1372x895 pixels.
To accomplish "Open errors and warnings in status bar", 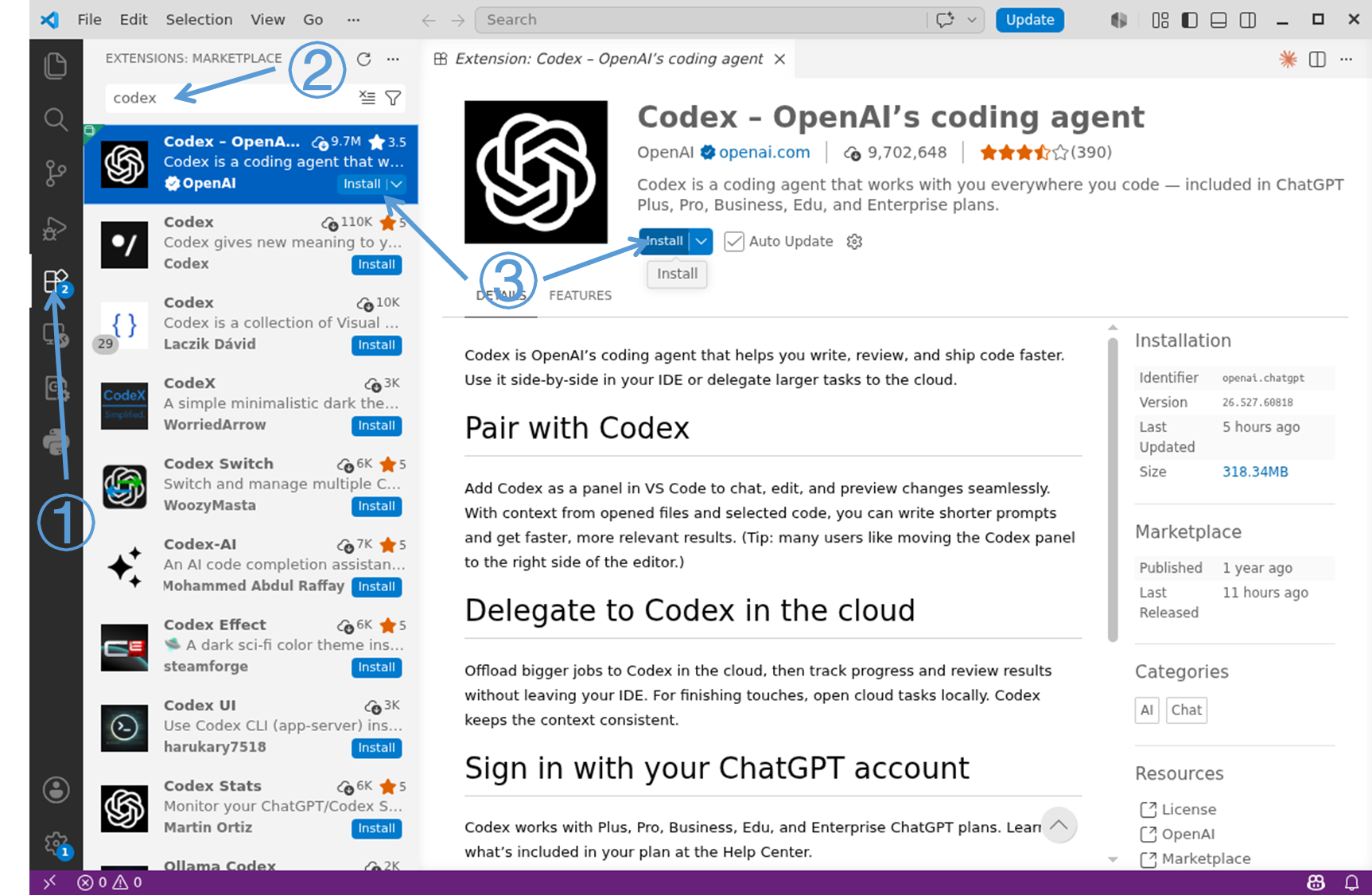I will 110,882.
